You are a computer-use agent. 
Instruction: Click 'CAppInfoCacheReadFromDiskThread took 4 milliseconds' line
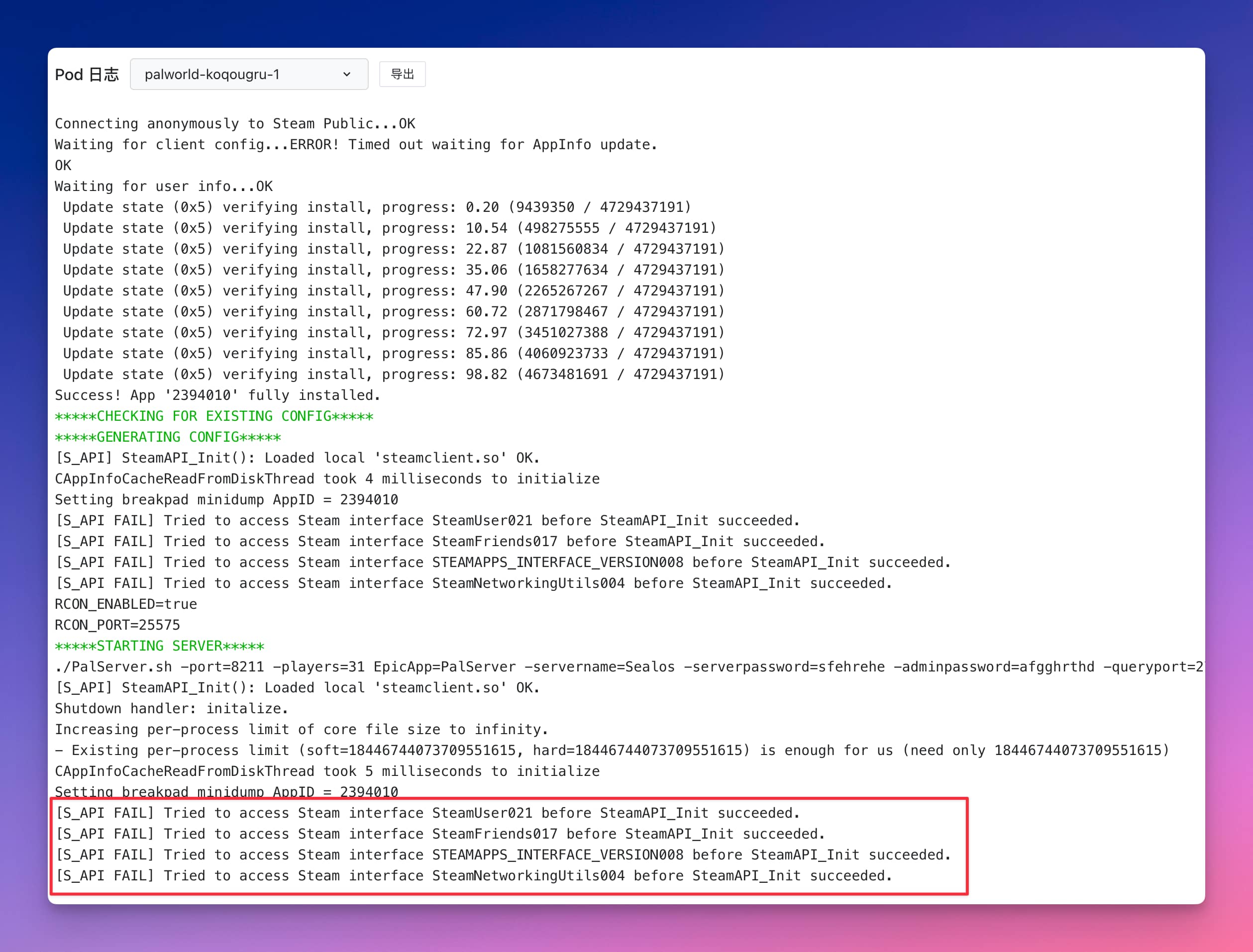pyautogui.click(x=327, y=479)
